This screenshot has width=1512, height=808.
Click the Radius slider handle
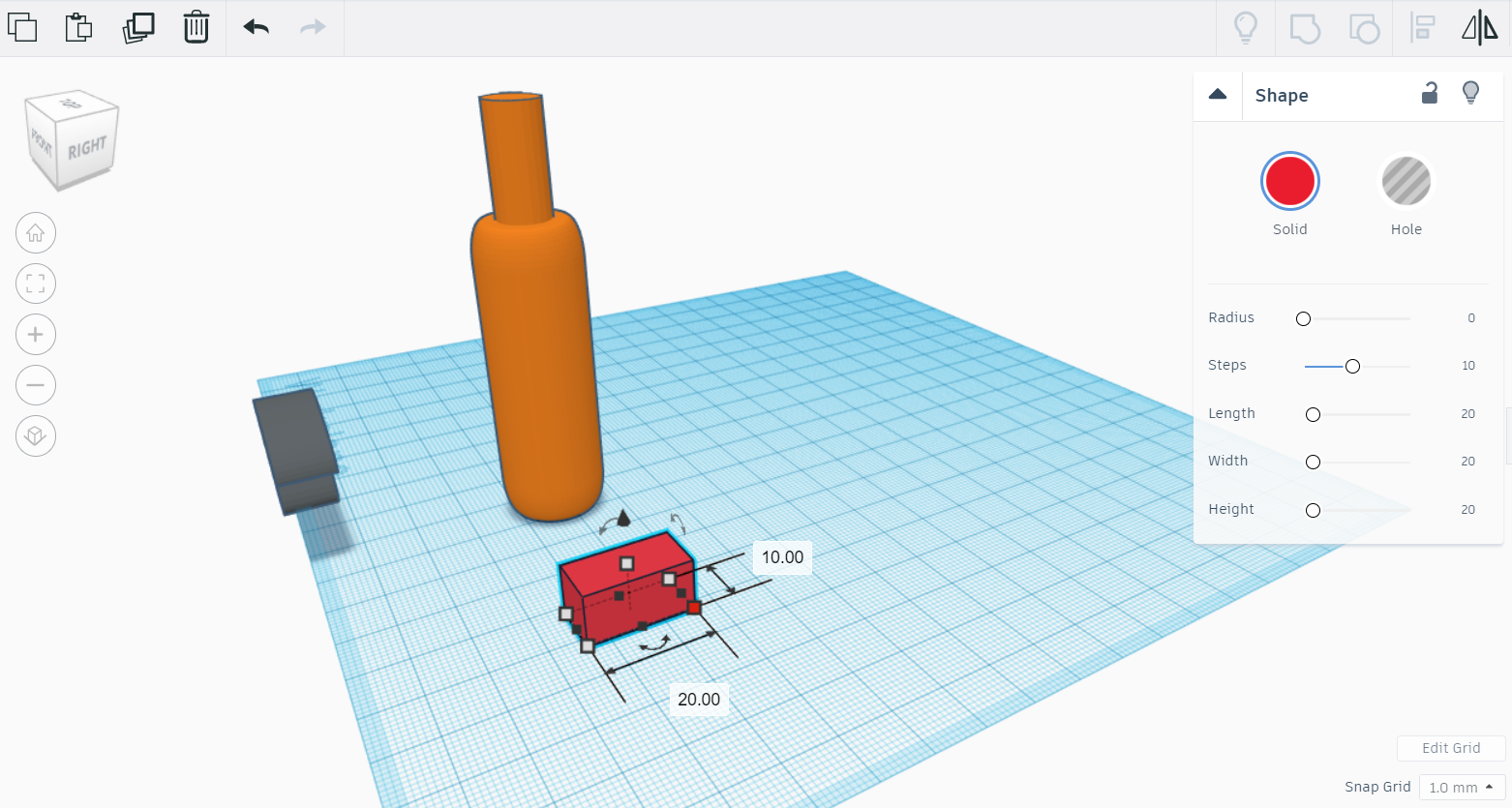(x=1303, y=318)
